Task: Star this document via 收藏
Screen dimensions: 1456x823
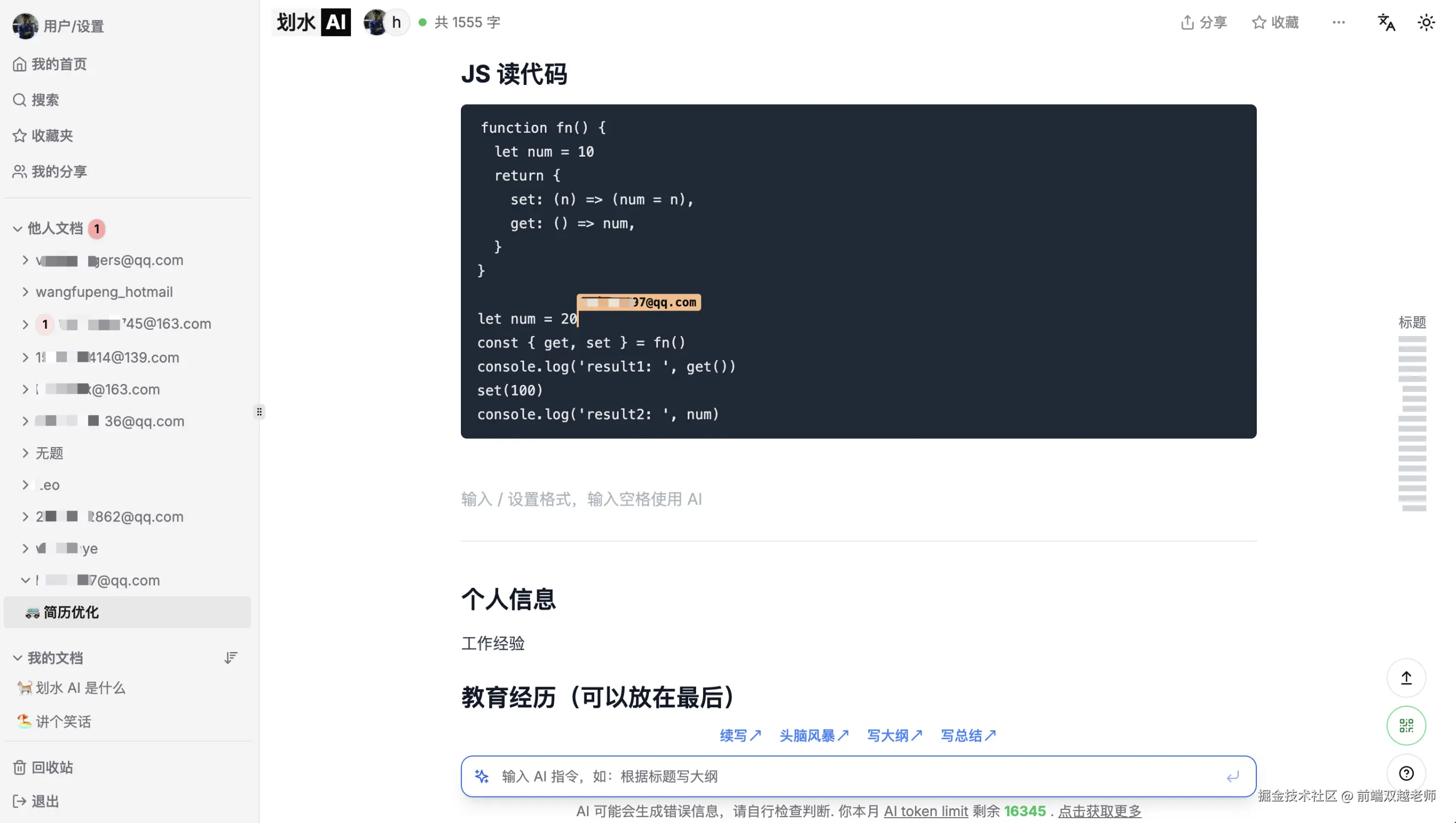Action: (1275, 22)
